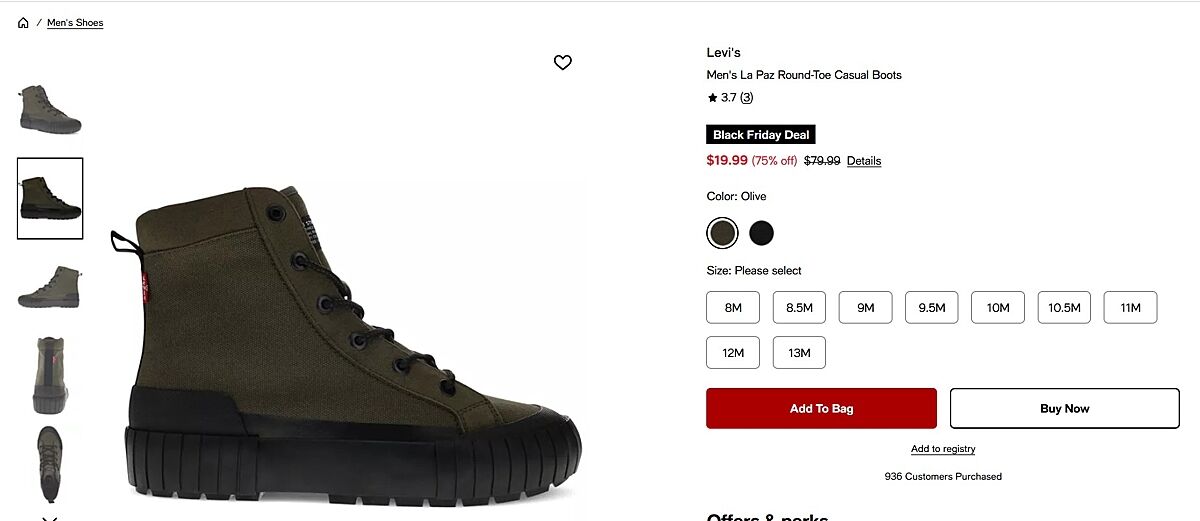Screen dimensions: 1200x521
Task: Click the star rating icon
Action: click(712, 98)
